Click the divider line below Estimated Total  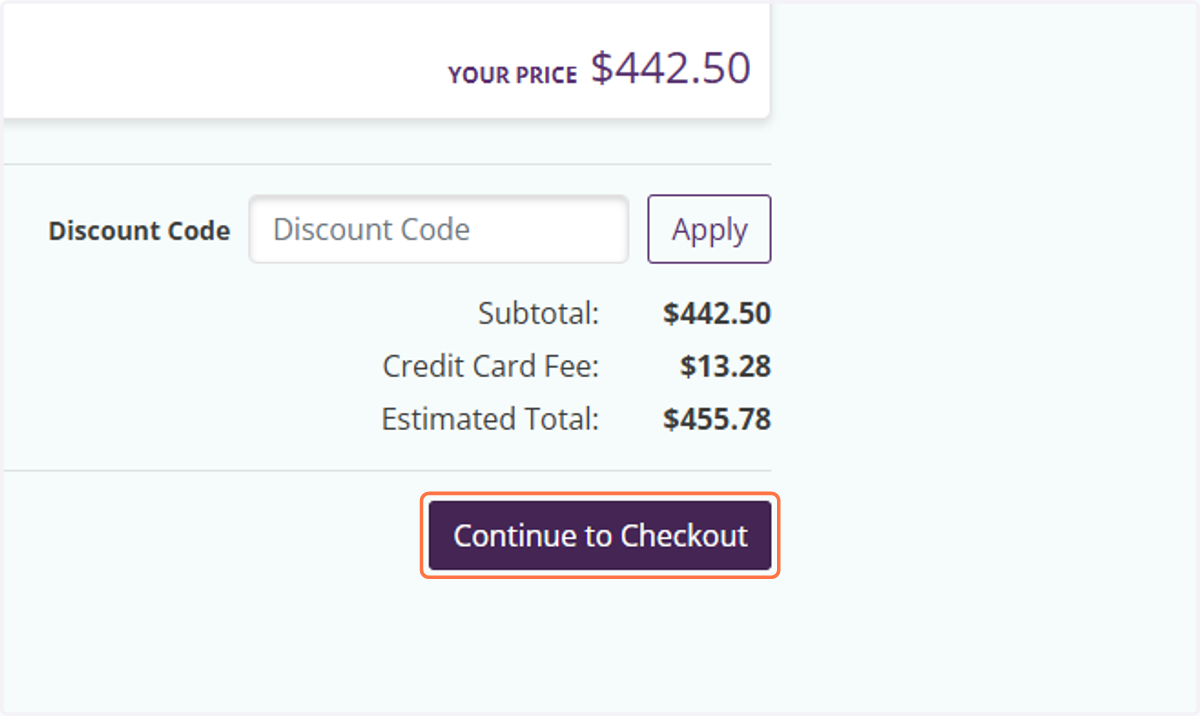pyautogui.click(x=387, y=470)
